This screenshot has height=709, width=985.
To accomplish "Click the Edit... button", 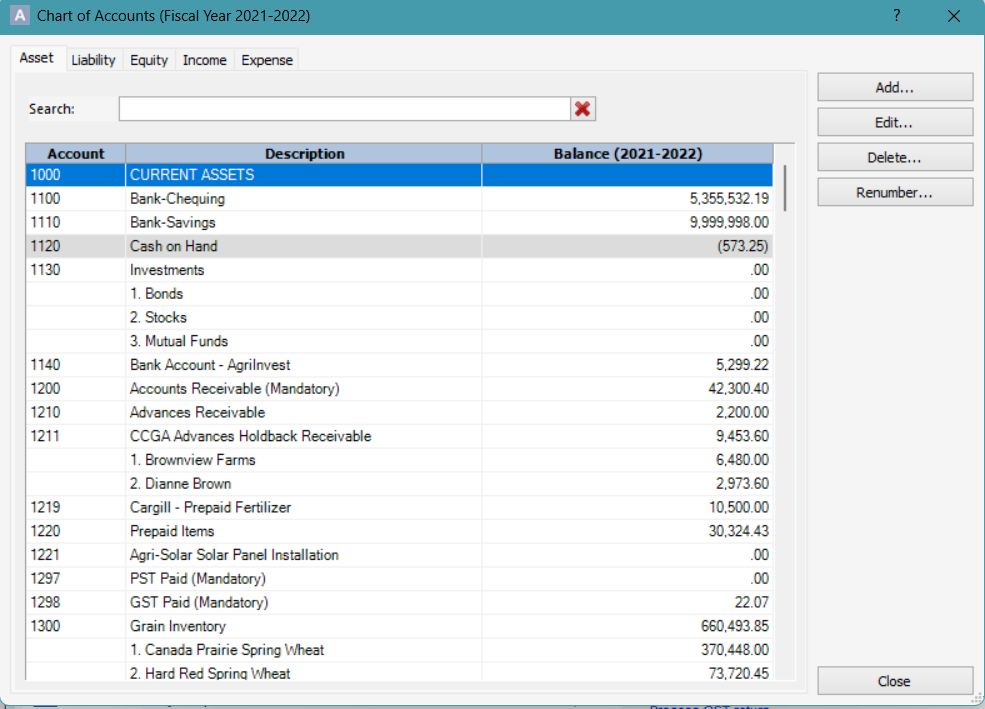I will 894,123.
